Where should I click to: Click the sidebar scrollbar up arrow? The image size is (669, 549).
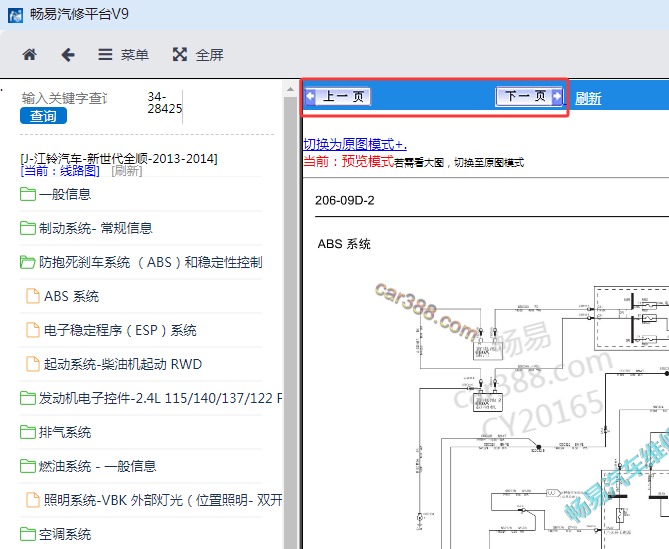click(x=291, y=90)
